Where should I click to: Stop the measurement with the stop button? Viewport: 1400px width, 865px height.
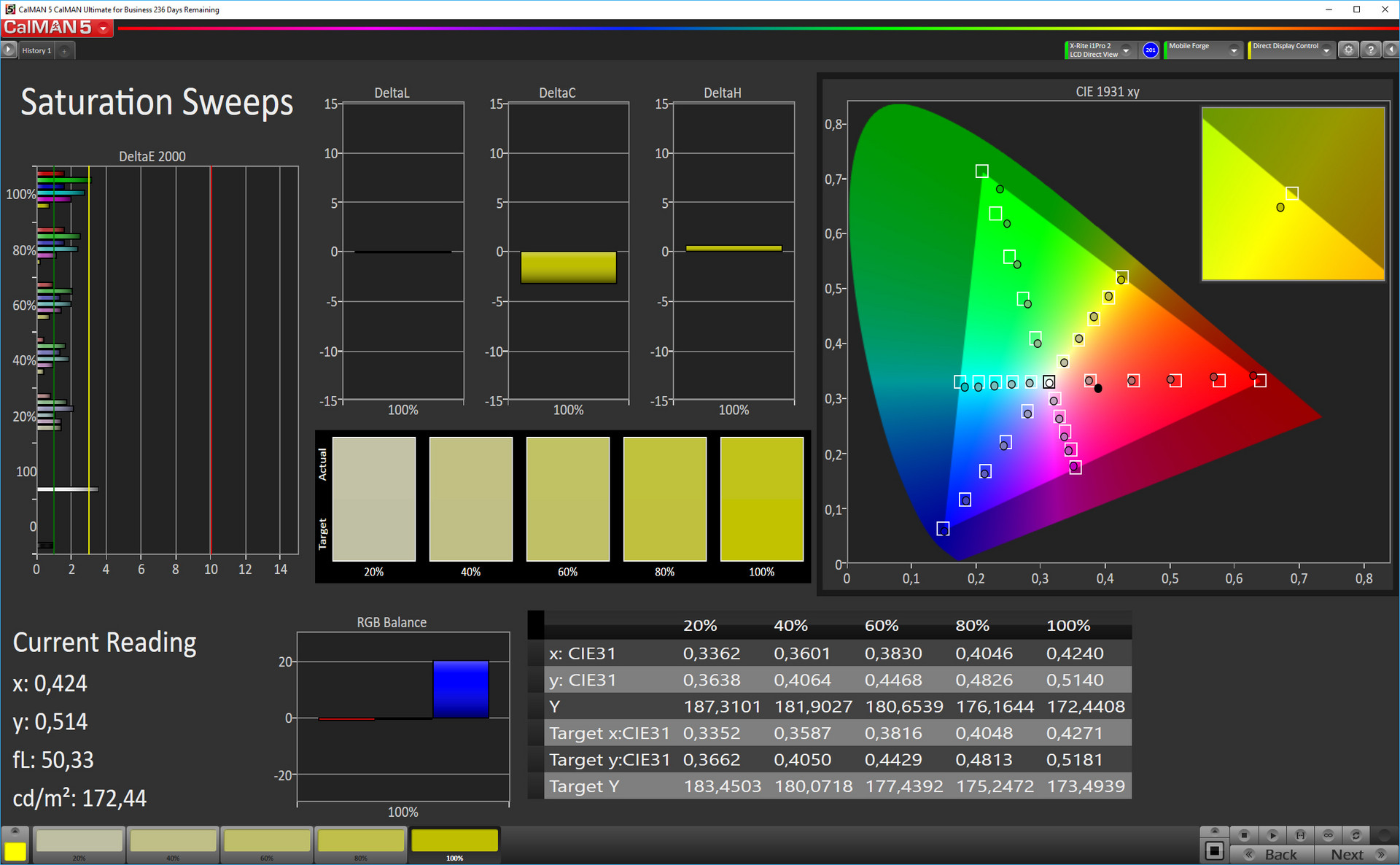(x=1245, y=835)
